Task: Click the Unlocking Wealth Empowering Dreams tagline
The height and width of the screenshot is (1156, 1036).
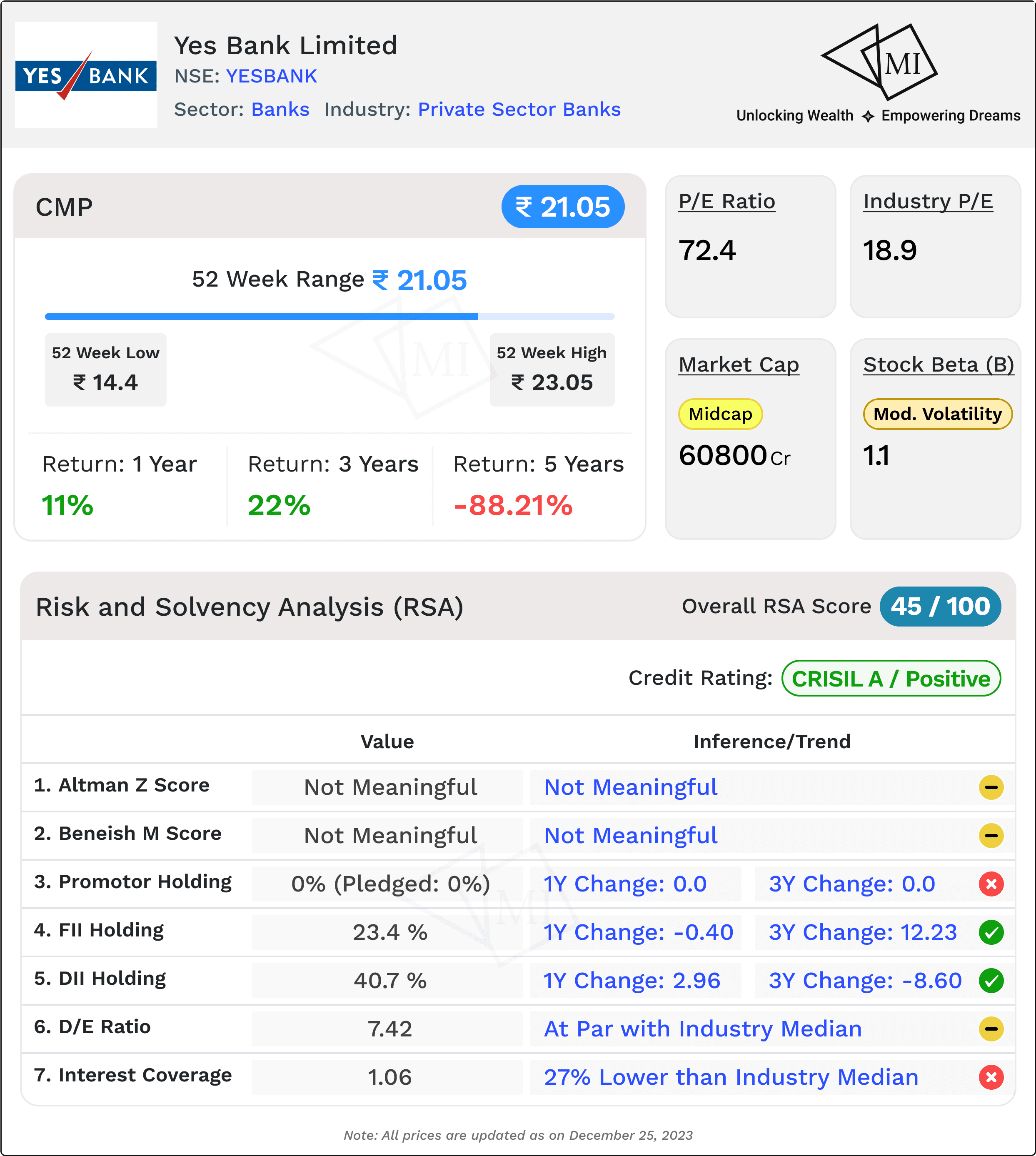Action: pyautogui.click(x=878, y=115)
